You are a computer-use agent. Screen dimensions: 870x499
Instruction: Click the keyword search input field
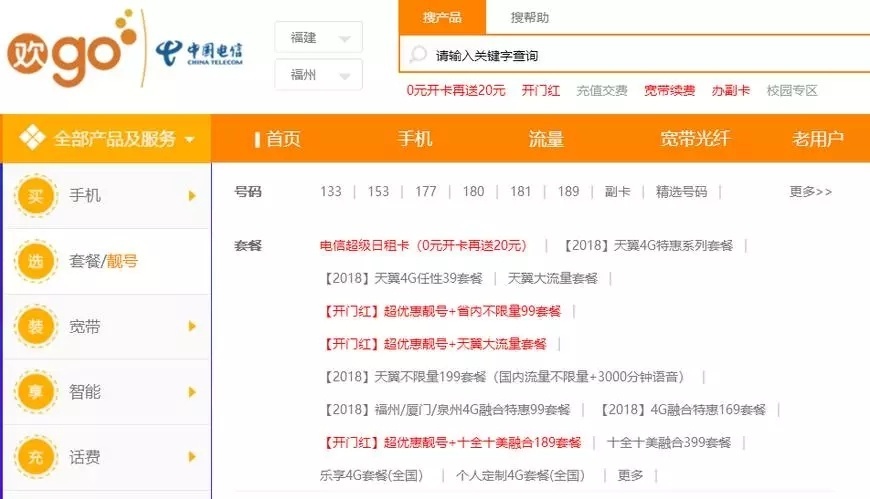tap(634, 54)
